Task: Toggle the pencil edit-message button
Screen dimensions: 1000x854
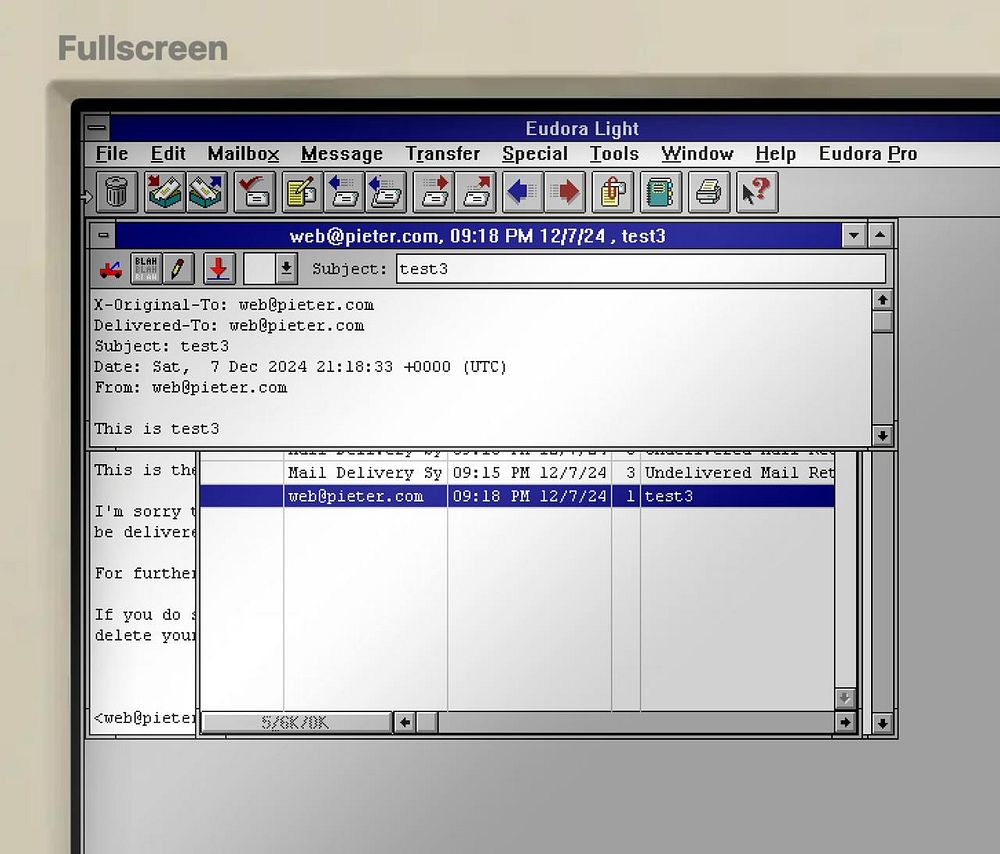Action: [x=178, y=269]
